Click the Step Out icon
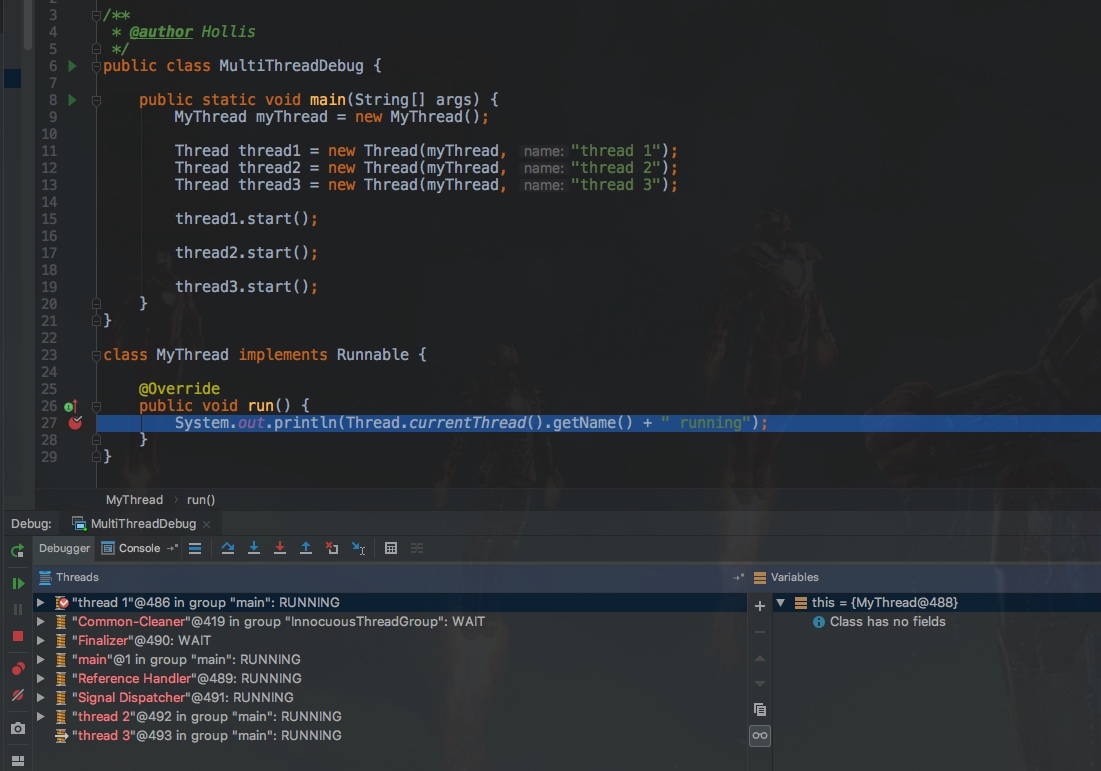This screenshot has height=771, width=1101. click(306, 548)
